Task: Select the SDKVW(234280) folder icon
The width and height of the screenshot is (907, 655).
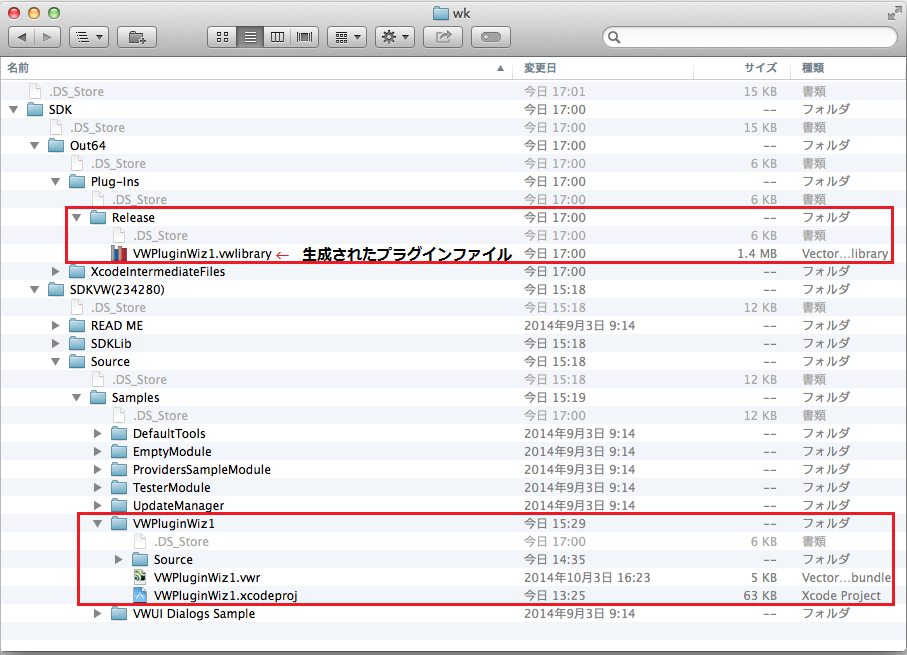Action: coord(56,289)
